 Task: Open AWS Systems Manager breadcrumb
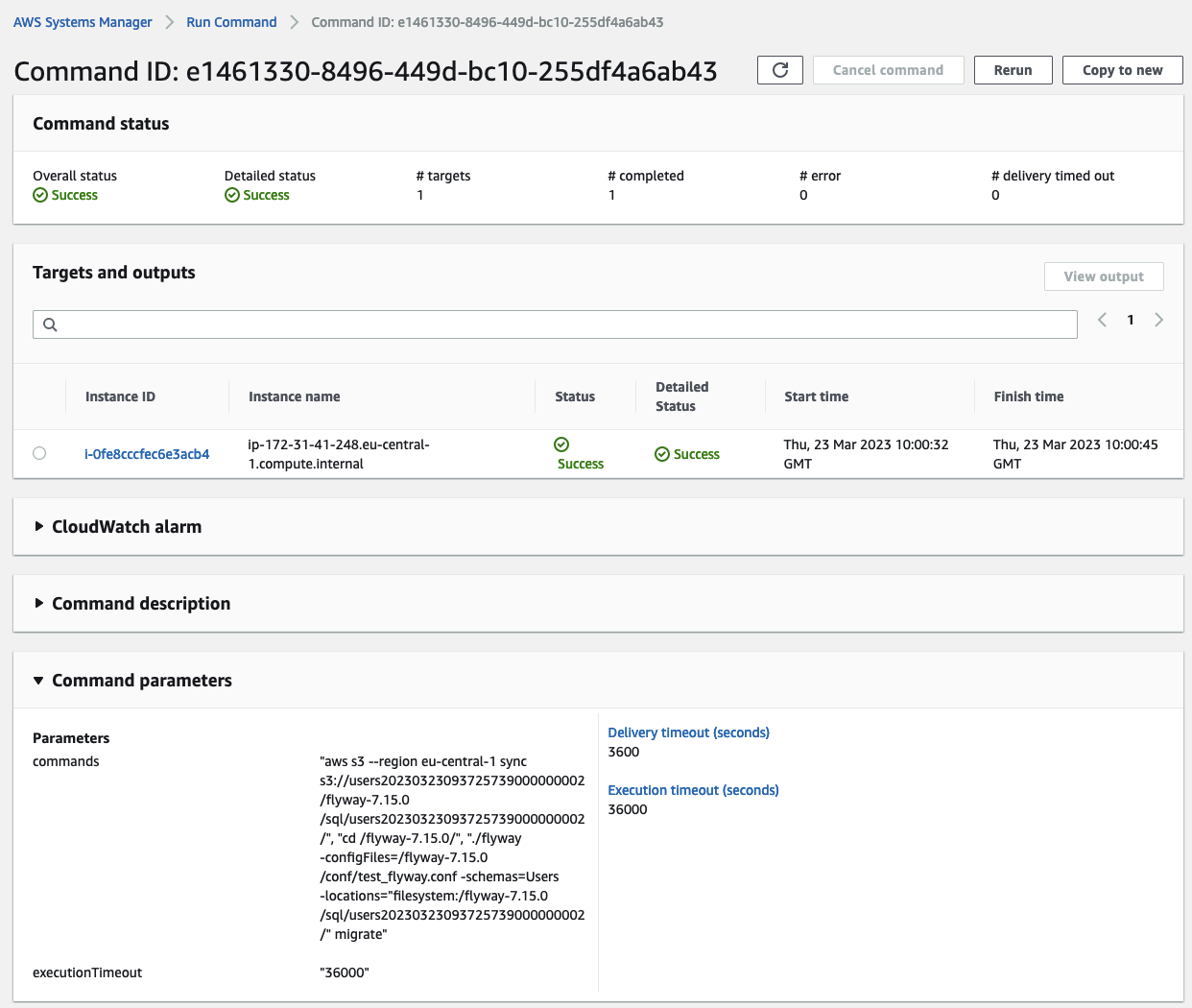(x=83, y=22)
